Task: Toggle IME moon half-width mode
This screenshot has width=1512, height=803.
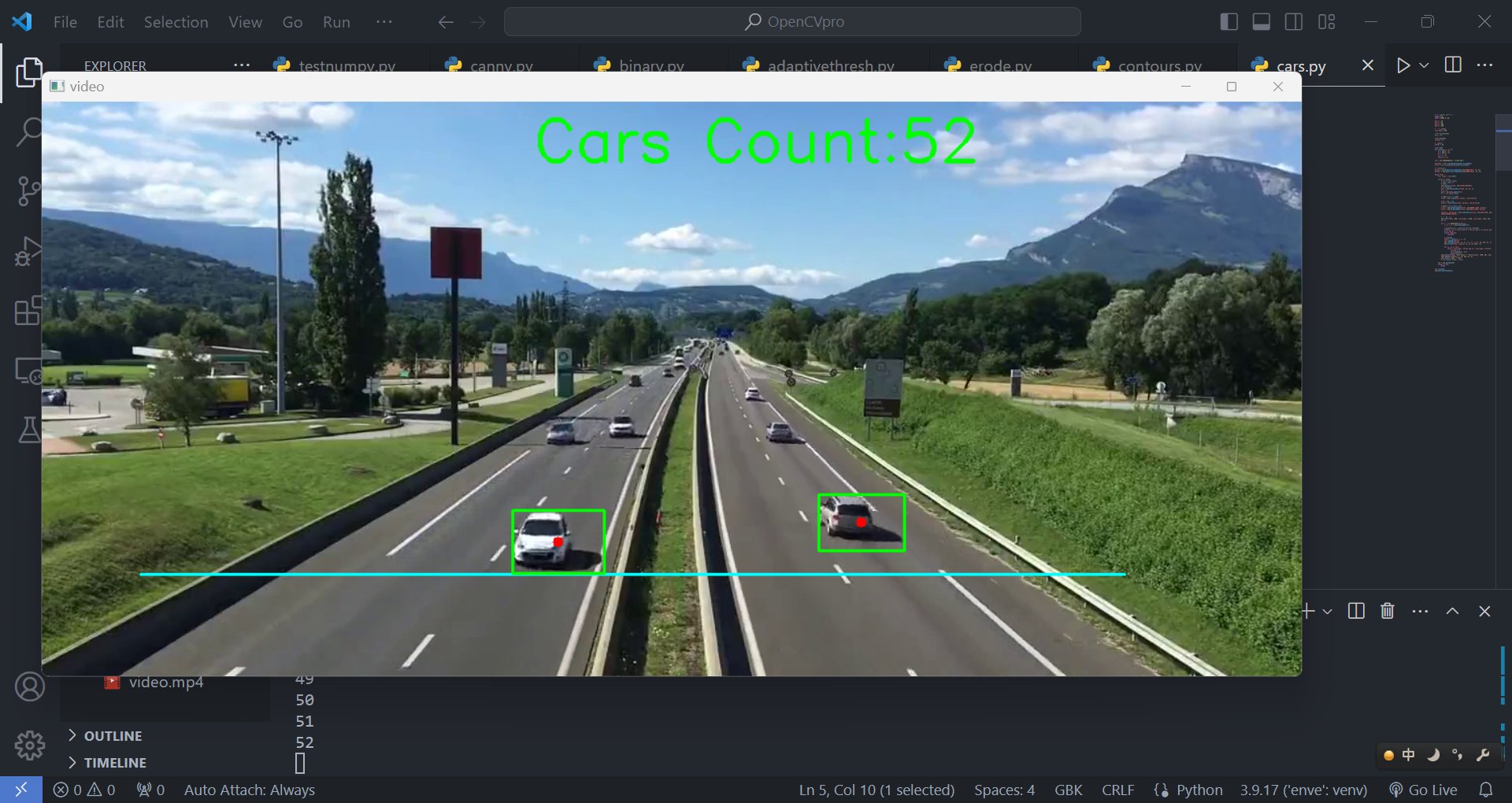Action: click(x=1433, y=755)
